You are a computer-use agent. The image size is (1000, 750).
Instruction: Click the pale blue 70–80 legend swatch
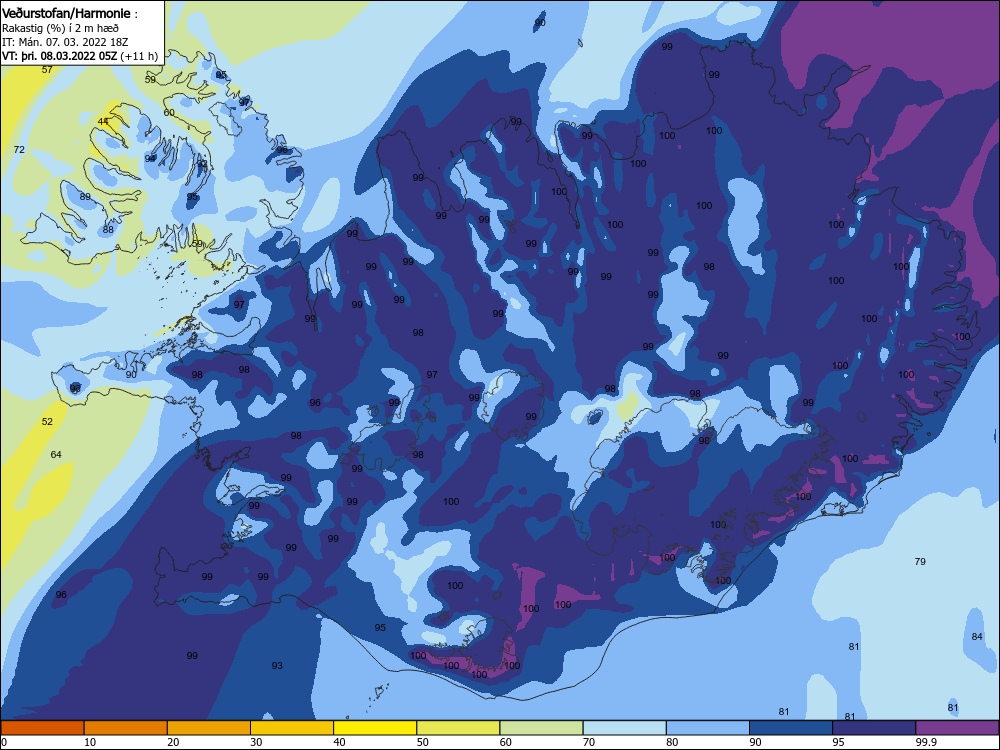[624, 728]
